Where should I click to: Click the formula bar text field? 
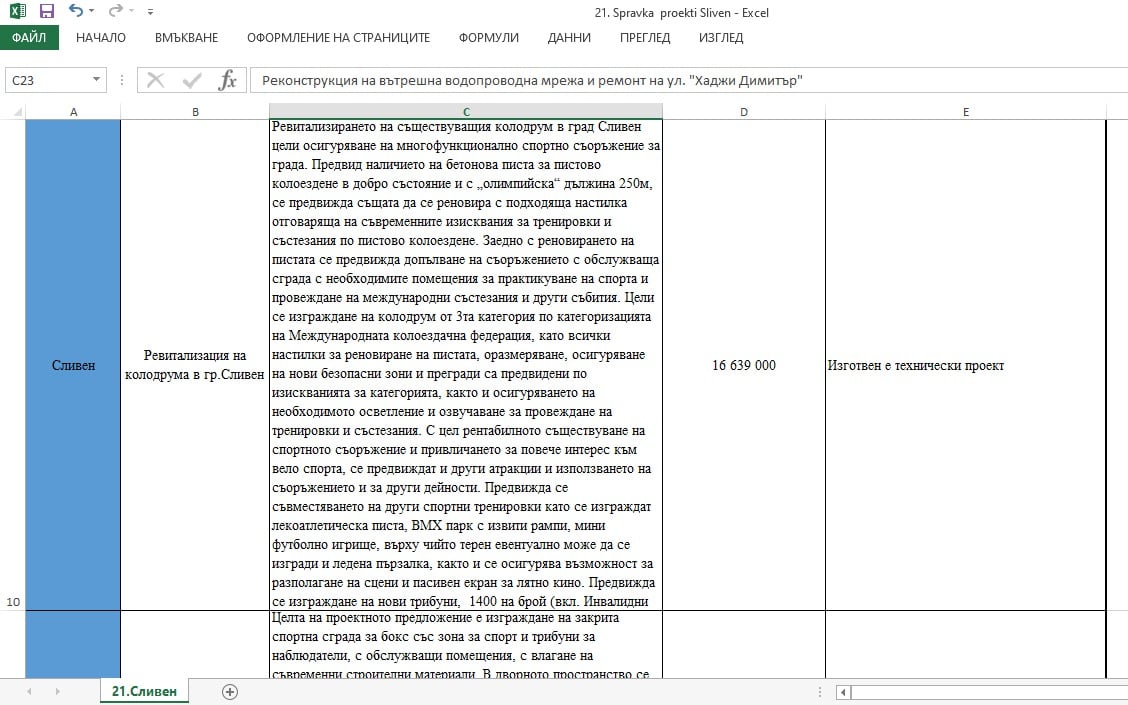pyautogui.click(x=680, y=80)
